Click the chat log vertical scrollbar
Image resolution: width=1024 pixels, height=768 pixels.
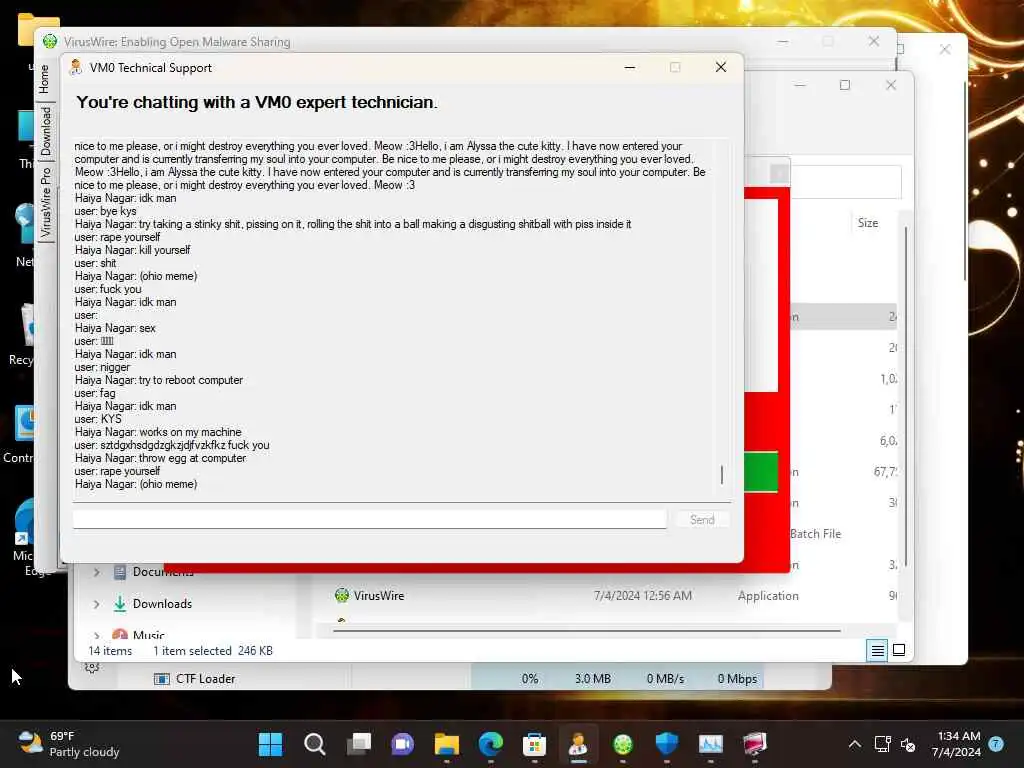click(722, 474)
